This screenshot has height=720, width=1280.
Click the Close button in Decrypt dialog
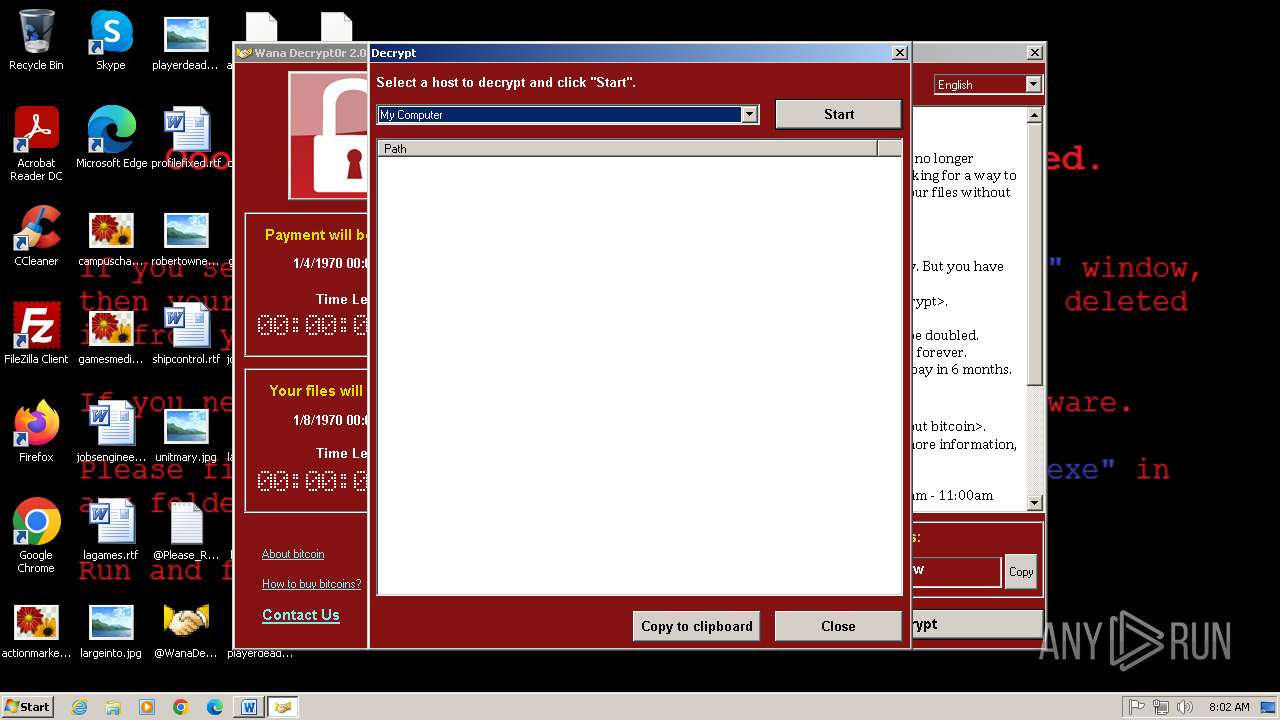(x=838, y=626)
